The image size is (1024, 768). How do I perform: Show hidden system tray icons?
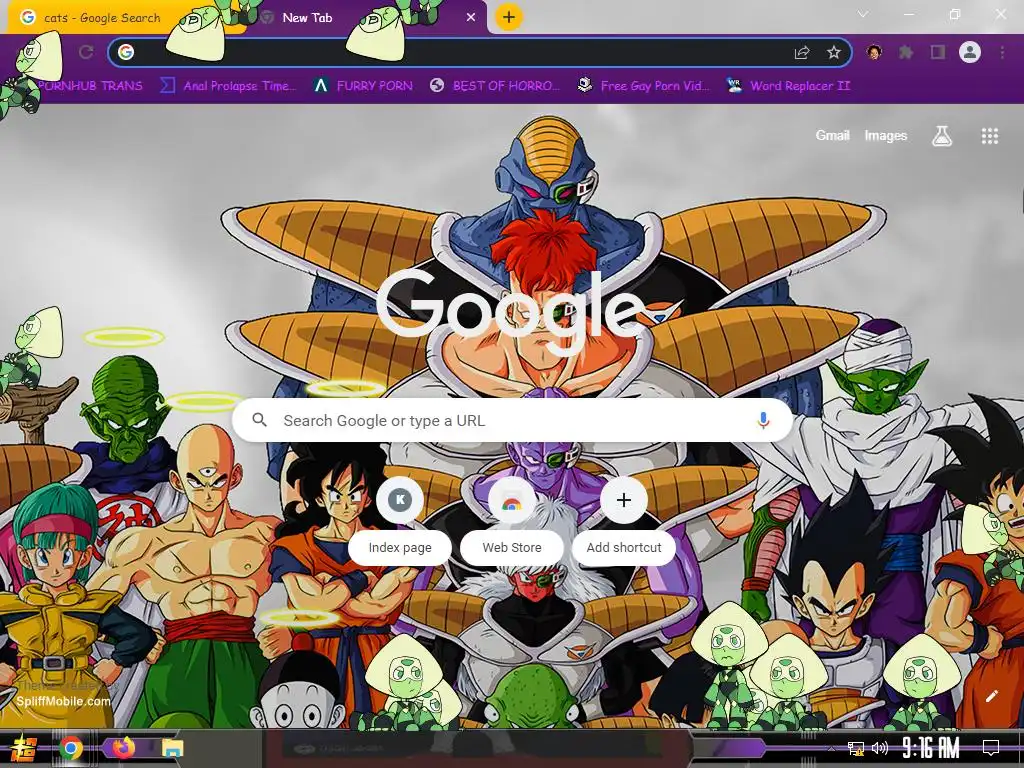point(831,748)
